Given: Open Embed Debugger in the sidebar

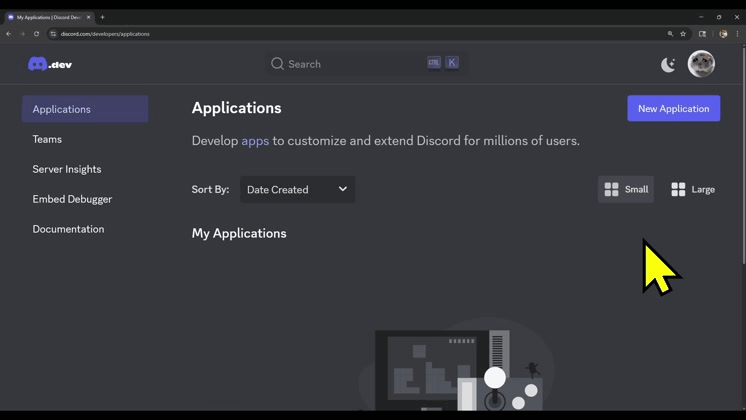Looking at the screenshot, I should pos(72,199).
